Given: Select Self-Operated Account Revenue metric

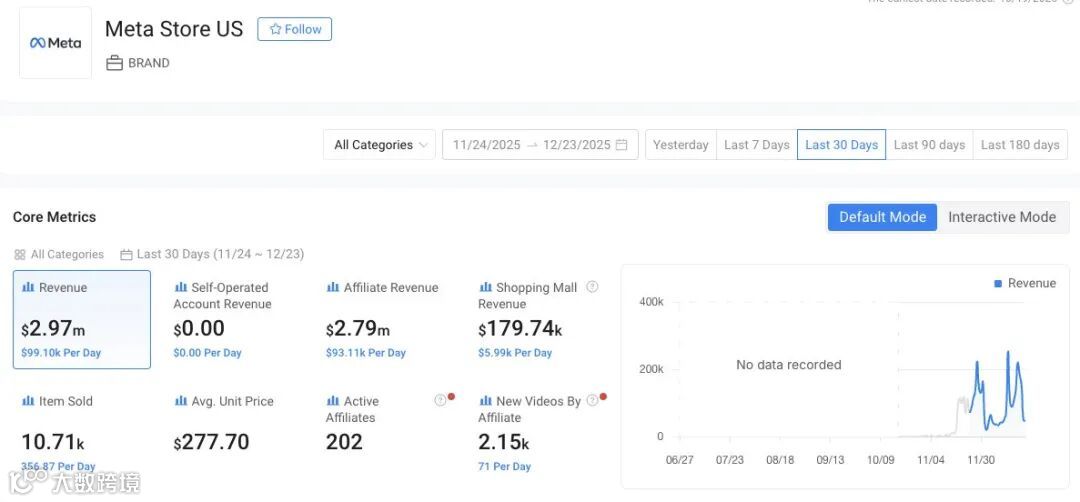Looking at the screenshot, I should (x=222, y=295).
